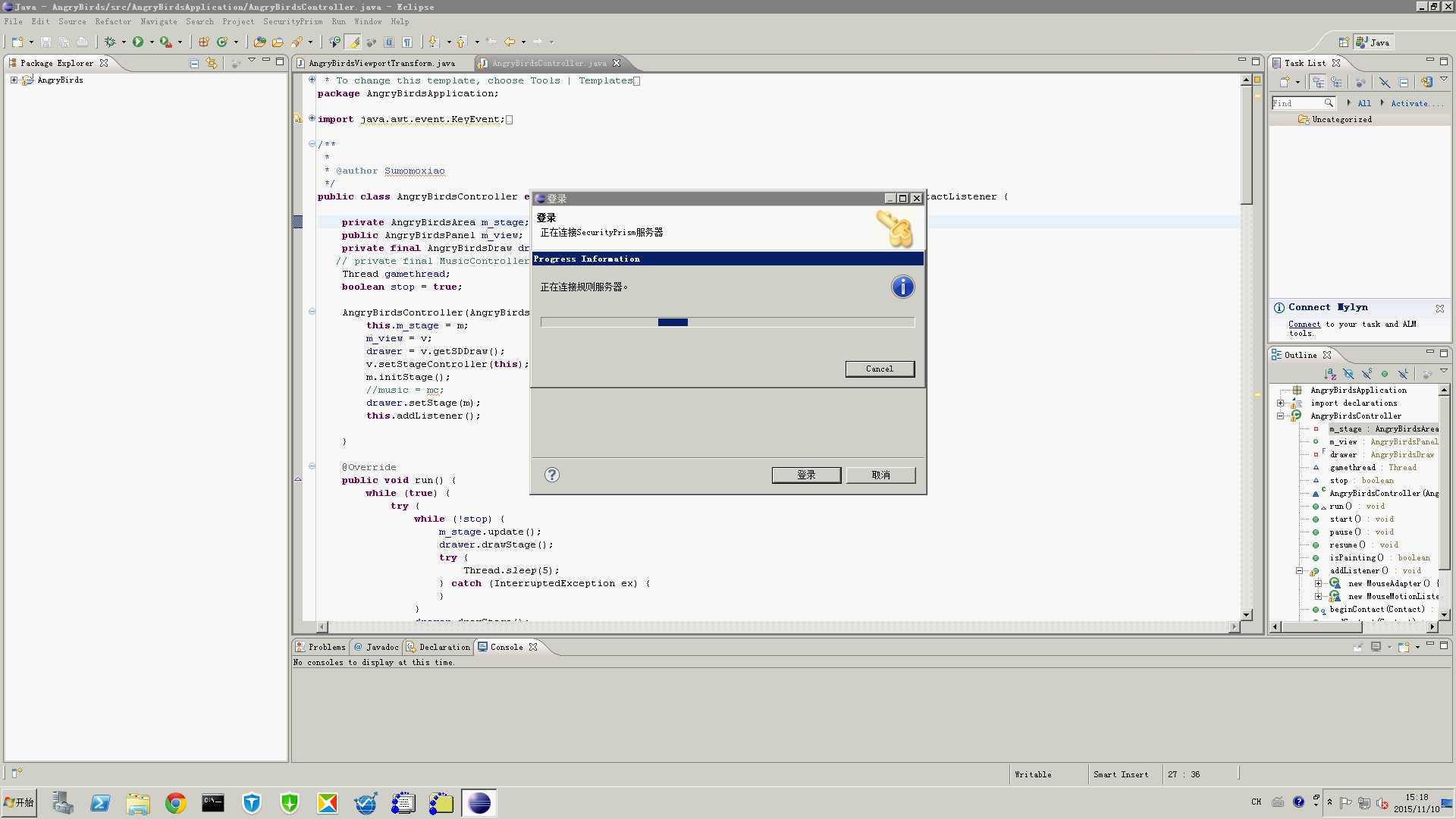Close the Connect Mylyn notice
The width and height of the screenshot is (1456, 819).
[x=1439, y=309]
